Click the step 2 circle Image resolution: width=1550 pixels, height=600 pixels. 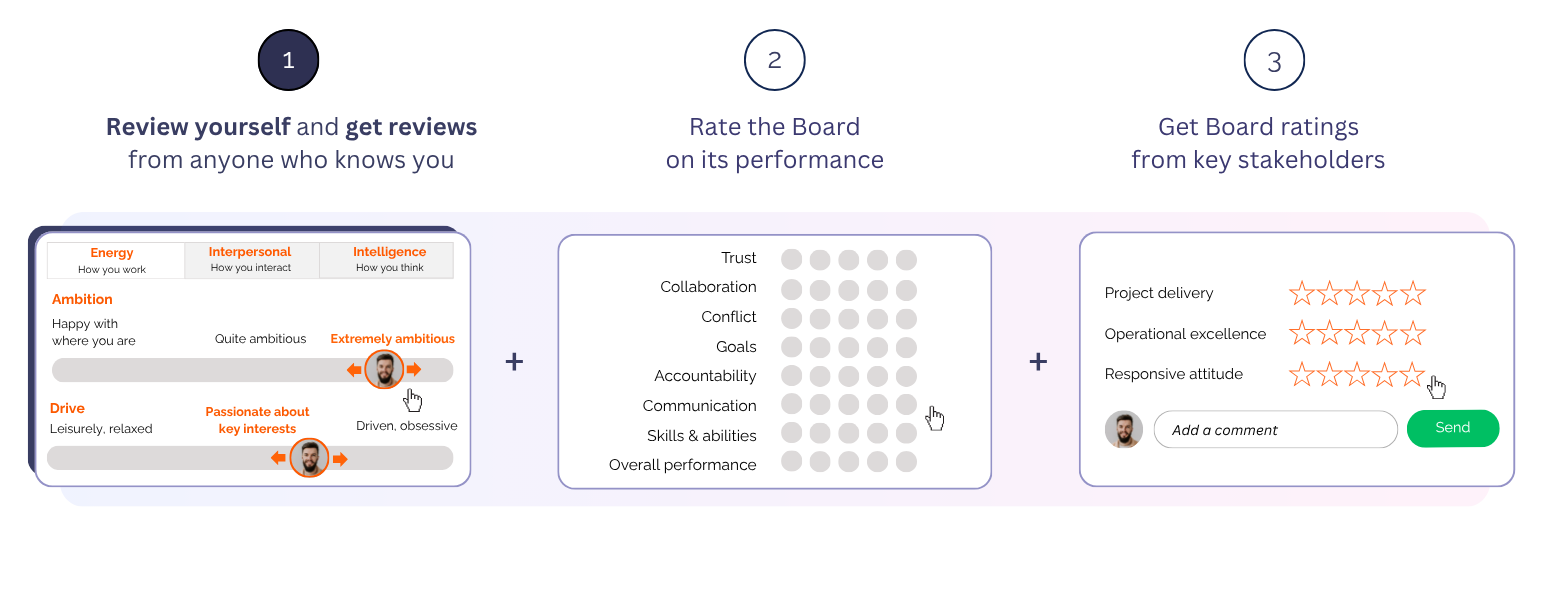(774, 60)
